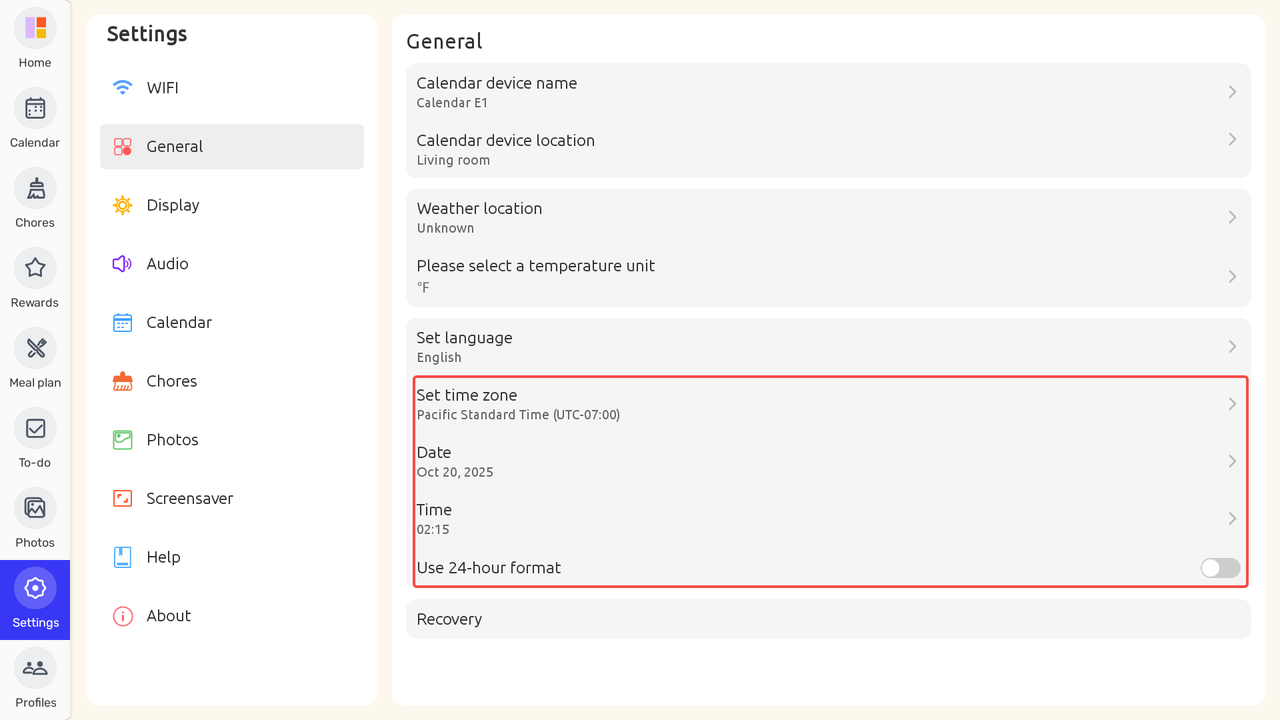Expand the temperature unit chevron
Image resolution: width=1280 pixels, height=720 pixels.
tap(1232, 276)
